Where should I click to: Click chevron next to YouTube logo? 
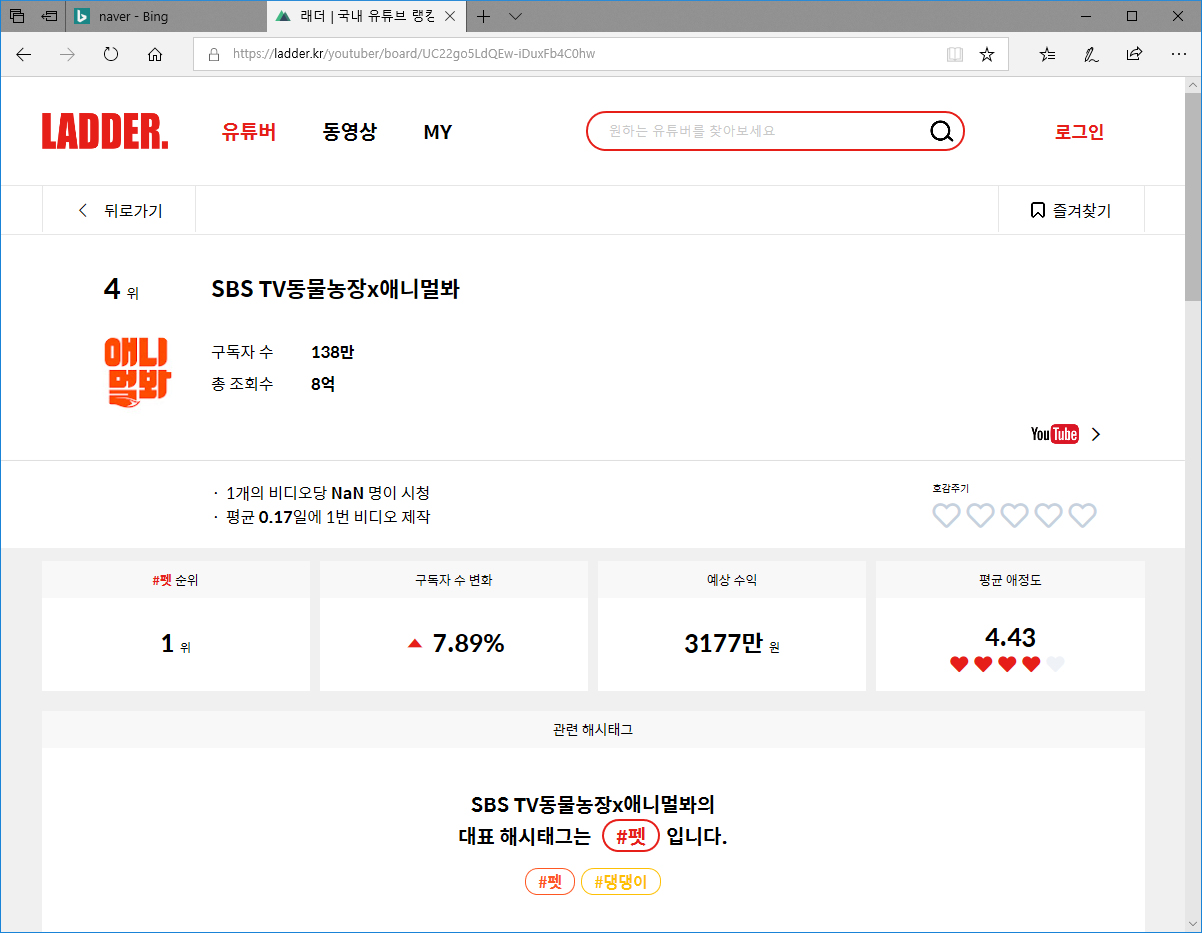tap(1096, 434)
